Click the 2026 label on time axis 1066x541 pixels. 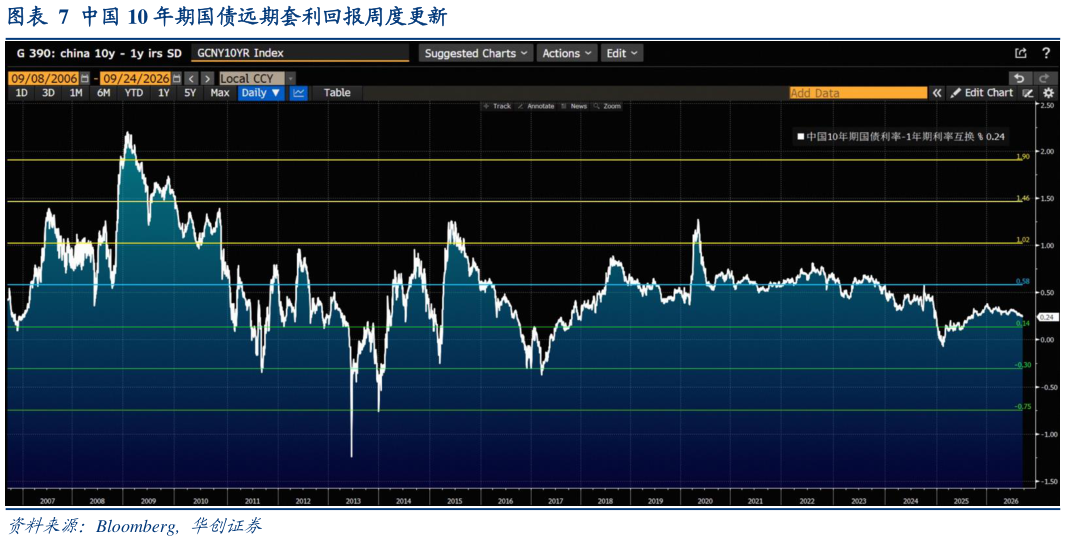tap(1010, 500)
